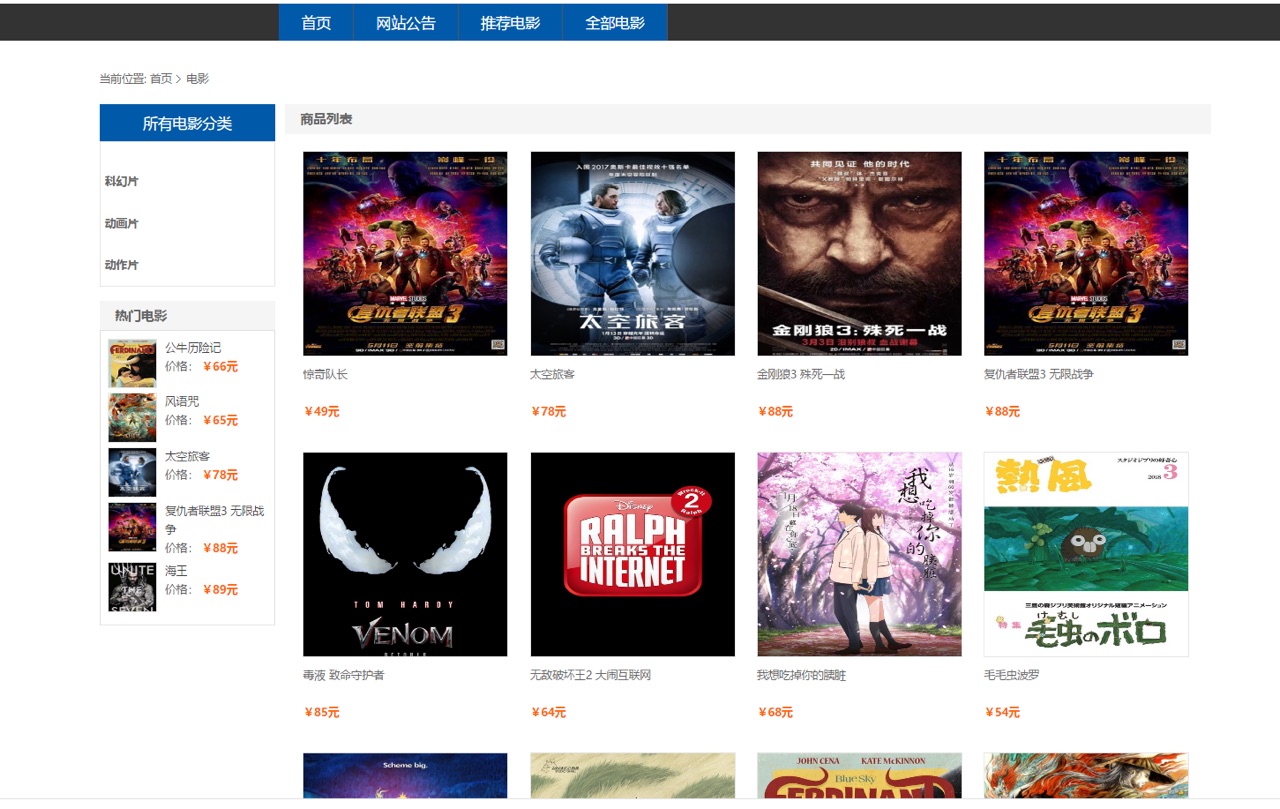Open the 无敌破坏王2 大闹互联网 title link
Image resolution: width=1280 pixels, height=809 pixels.
coord(590,675)
